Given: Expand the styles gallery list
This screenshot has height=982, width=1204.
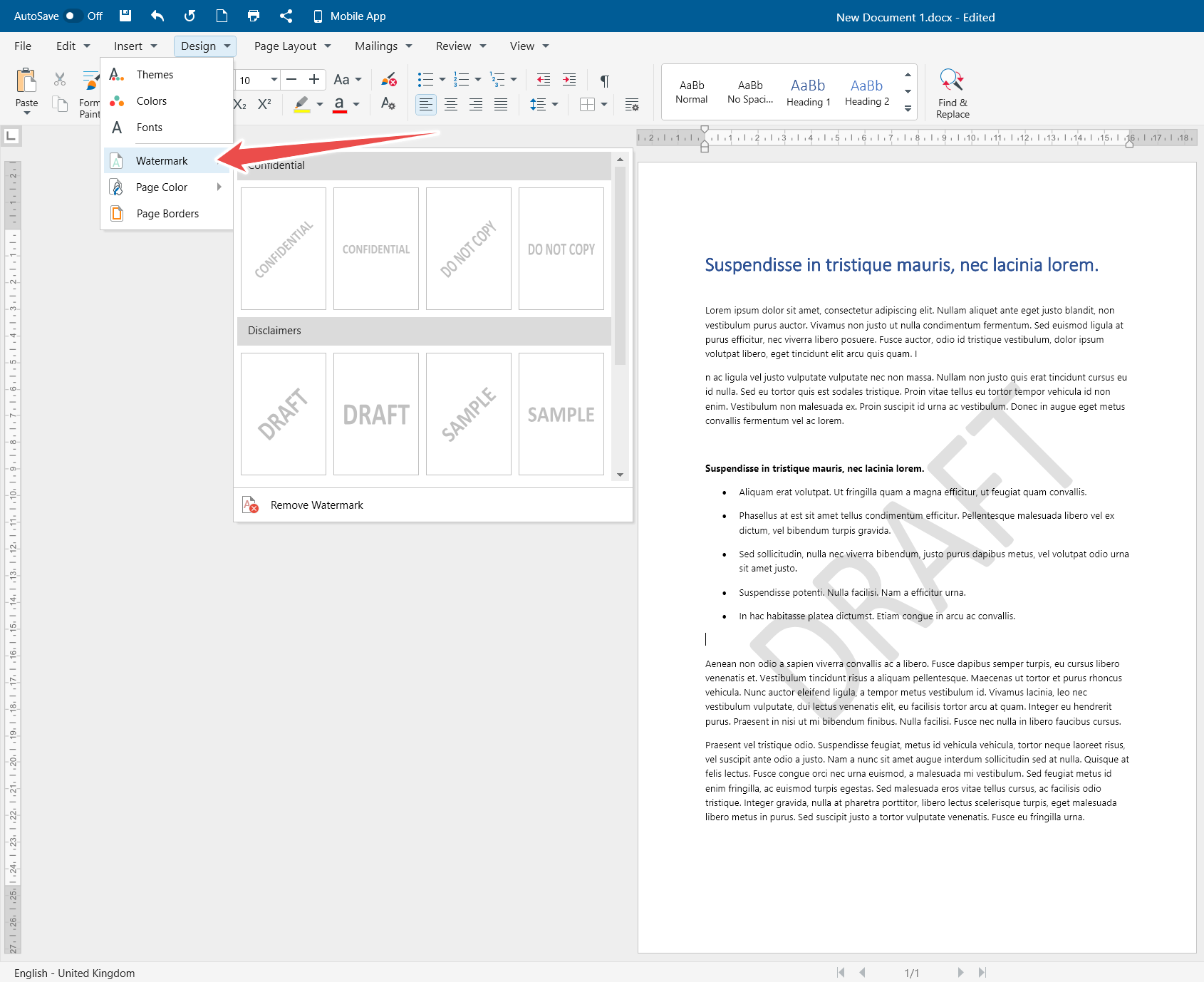Looking at the screenshot, I should point(908,109).
